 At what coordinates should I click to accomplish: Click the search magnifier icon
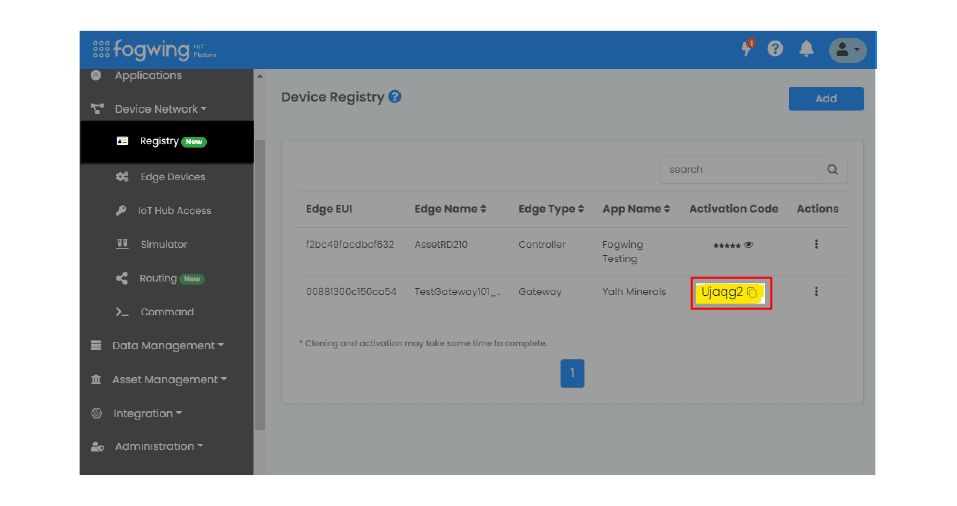(832, 170)
